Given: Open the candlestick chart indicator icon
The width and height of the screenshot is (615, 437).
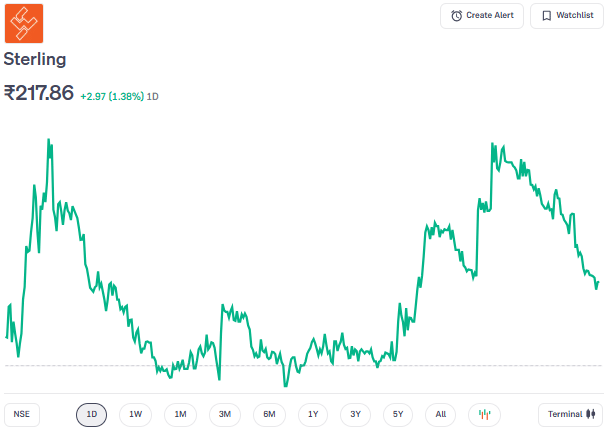Looking at the screenshot, I should [485, 414].
